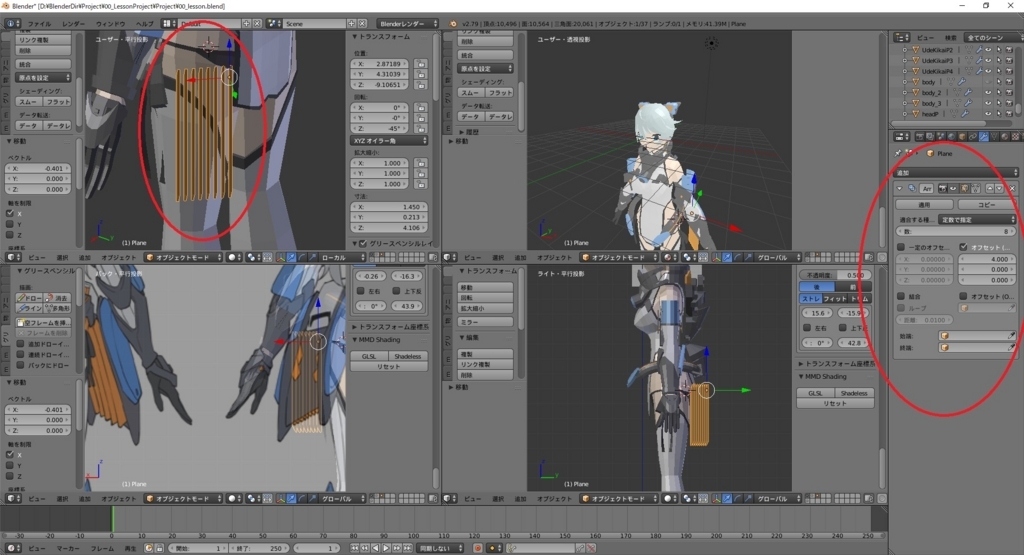Open the XYZ オイラー角 rotation mode dropdown
The width and height of the screenshot is (1024, 555).
point(390,141)
